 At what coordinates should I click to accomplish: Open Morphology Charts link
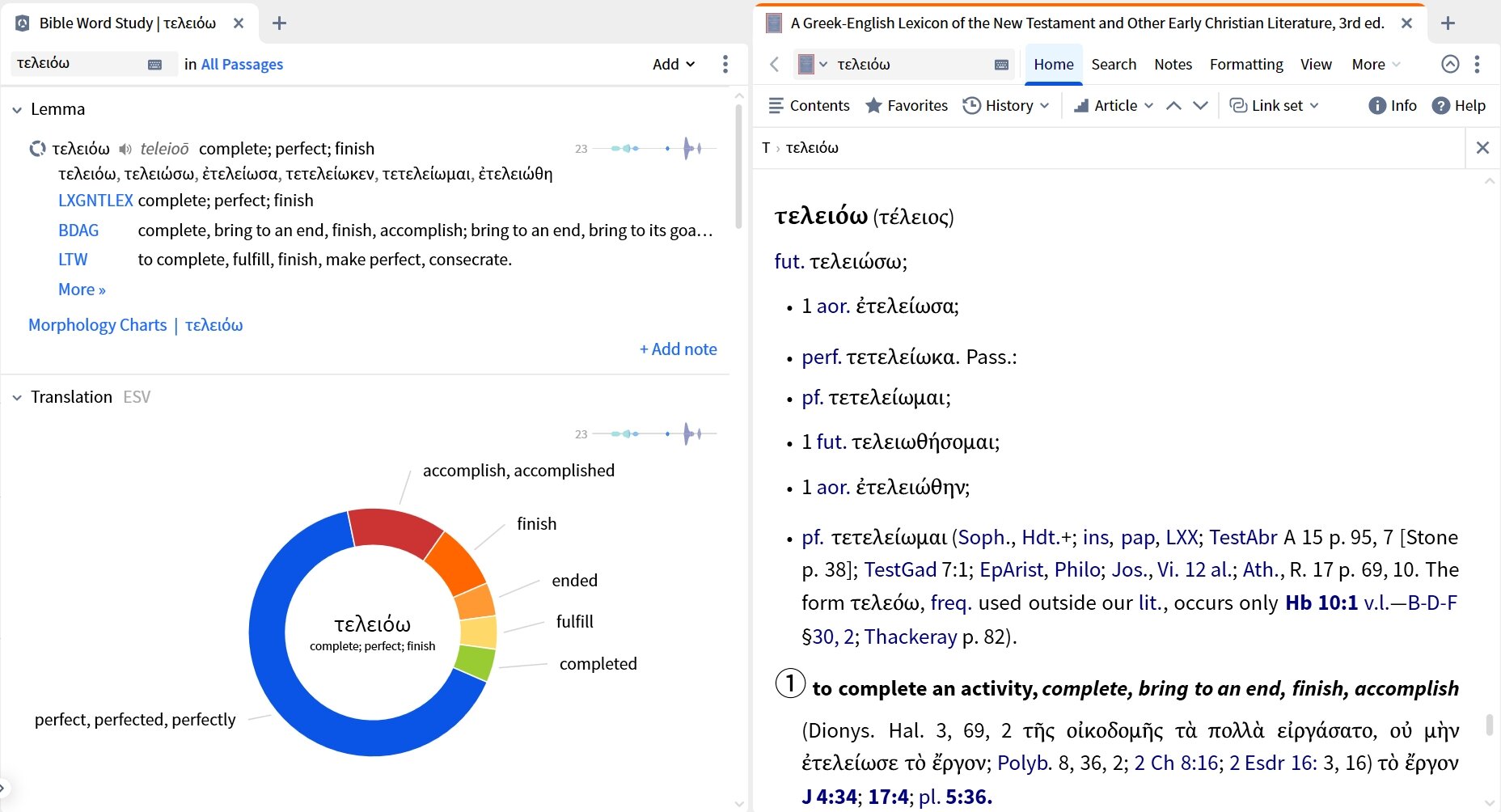pyautogui.click(x=97, y=325)
